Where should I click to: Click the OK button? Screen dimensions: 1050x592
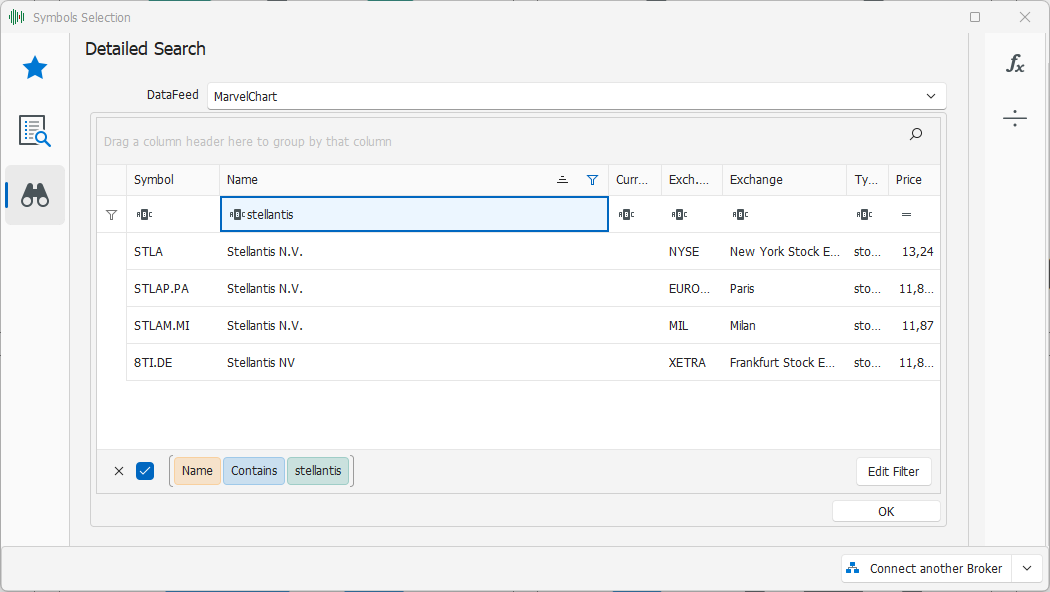coord(886,512)
